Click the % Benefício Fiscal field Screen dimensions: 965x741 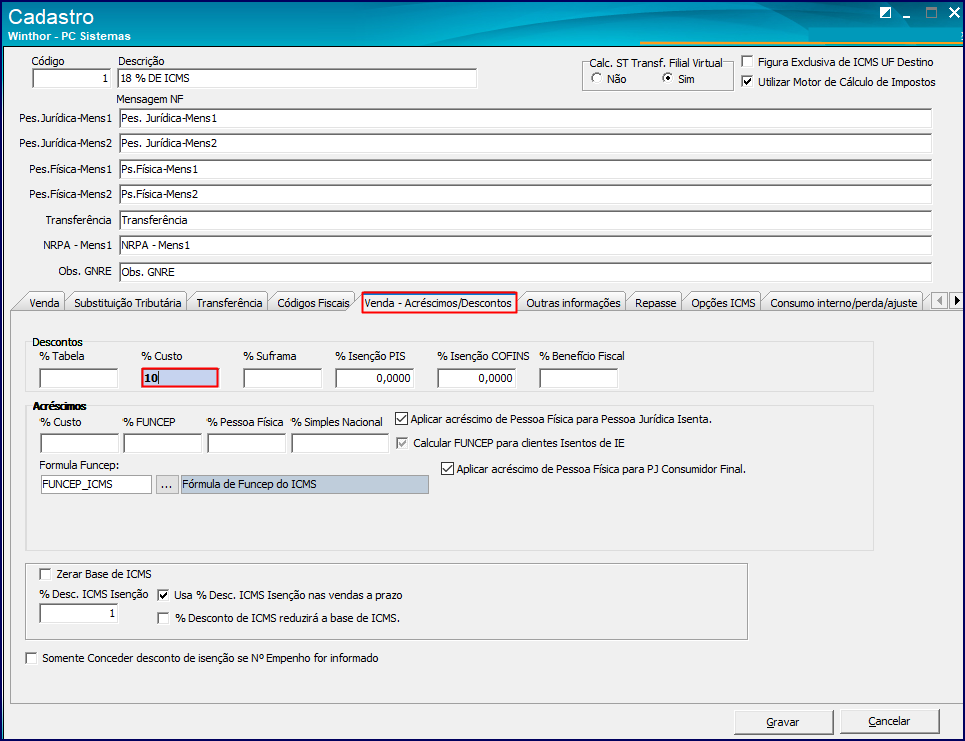579,378
